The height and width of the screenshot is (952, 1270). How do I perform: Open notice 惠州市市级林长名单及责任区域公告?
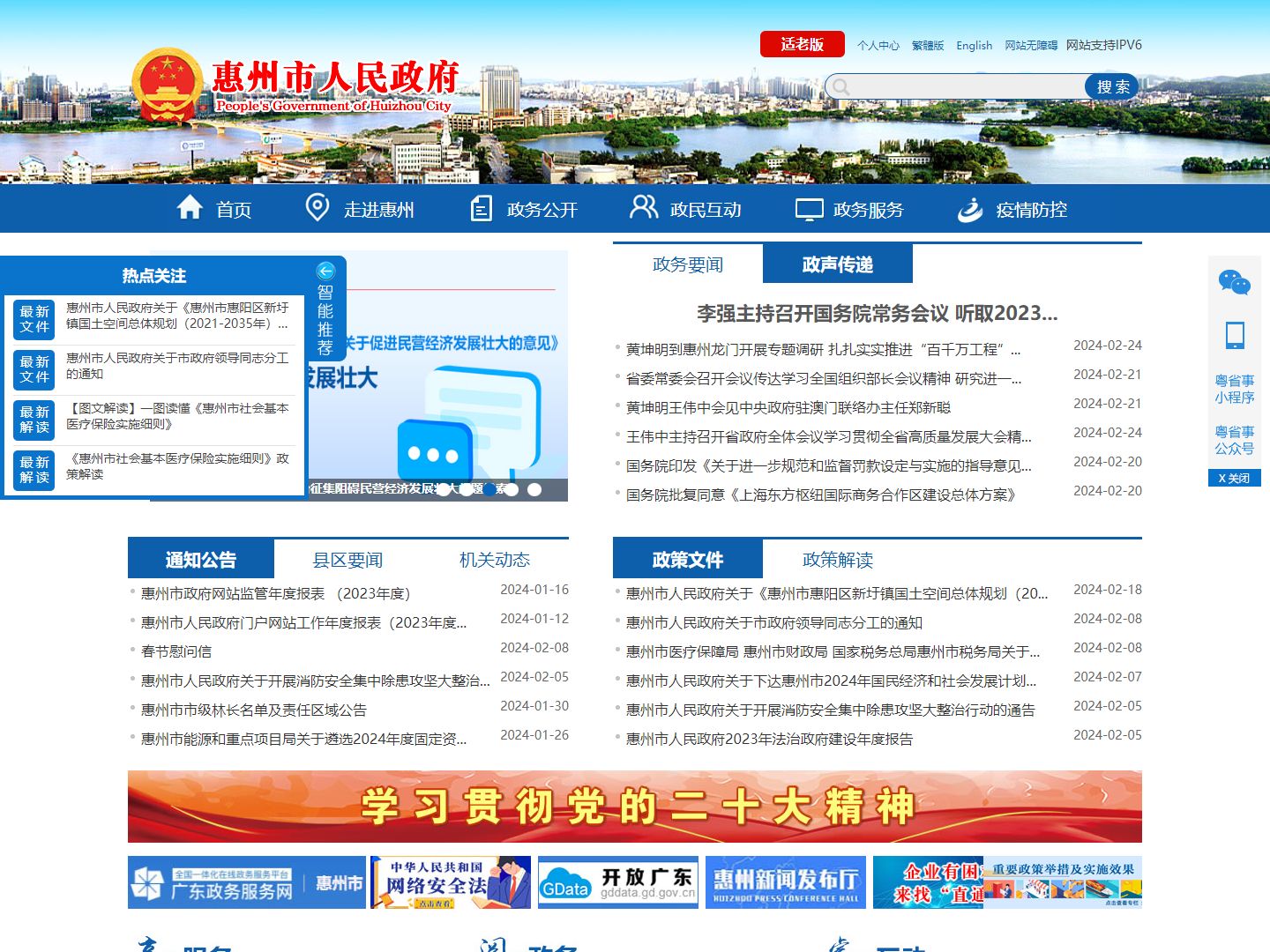click(x=254, y=710)
